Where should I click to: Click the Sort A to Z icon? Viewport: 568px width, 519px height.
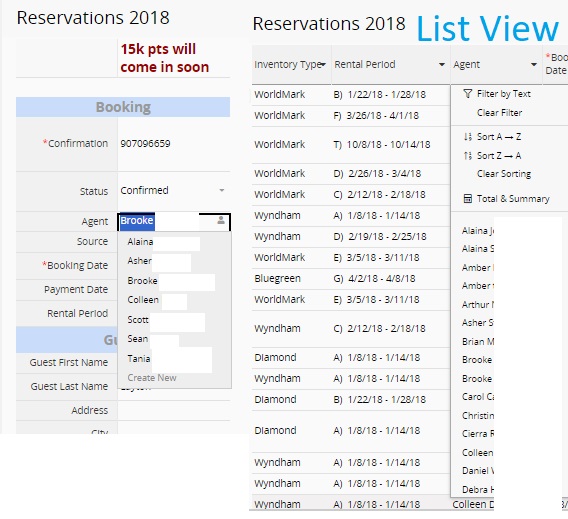point(468,137)
